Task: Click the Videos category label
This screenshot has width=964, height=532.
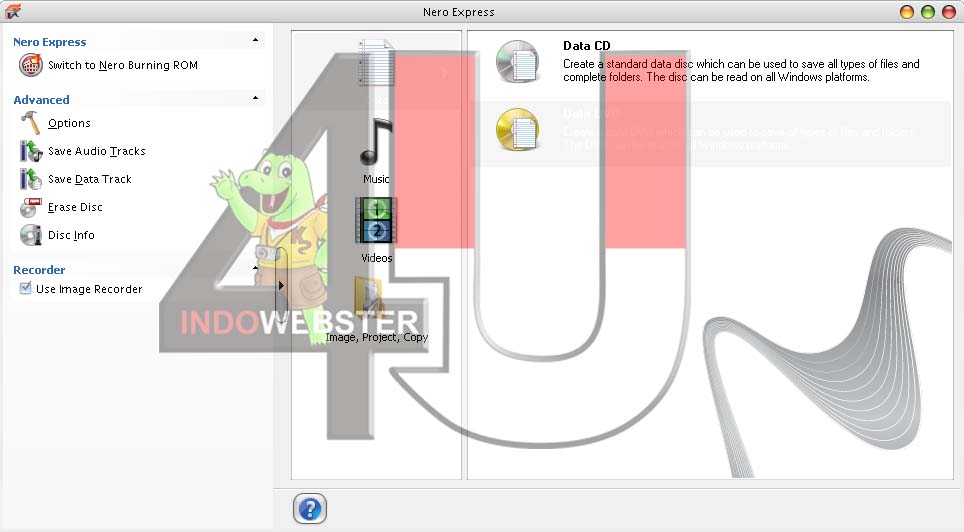Action: [377, 258]
